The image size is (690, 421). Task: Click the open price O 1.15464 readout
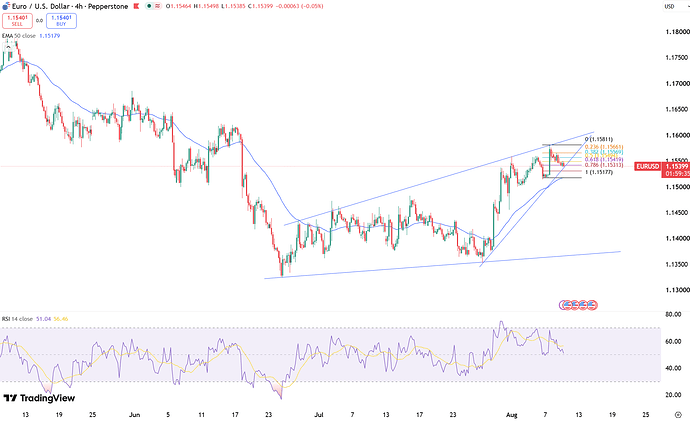179,6
